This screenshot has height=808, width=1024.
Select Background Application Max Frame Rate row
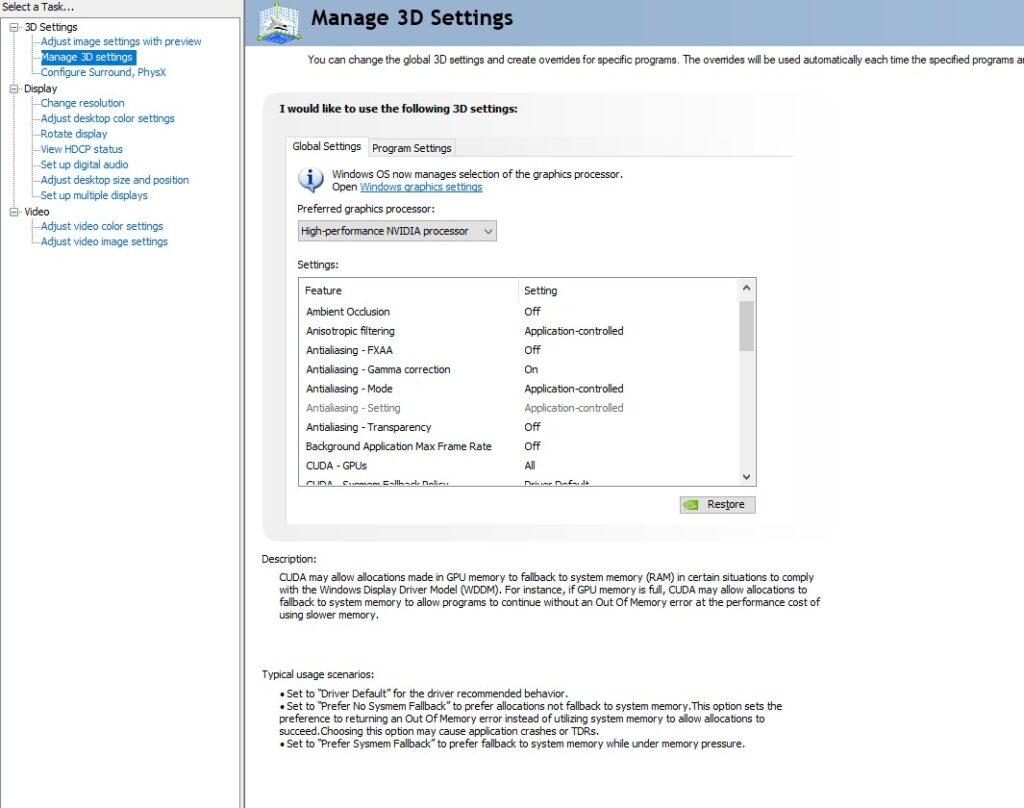click(x=519, y=446)
